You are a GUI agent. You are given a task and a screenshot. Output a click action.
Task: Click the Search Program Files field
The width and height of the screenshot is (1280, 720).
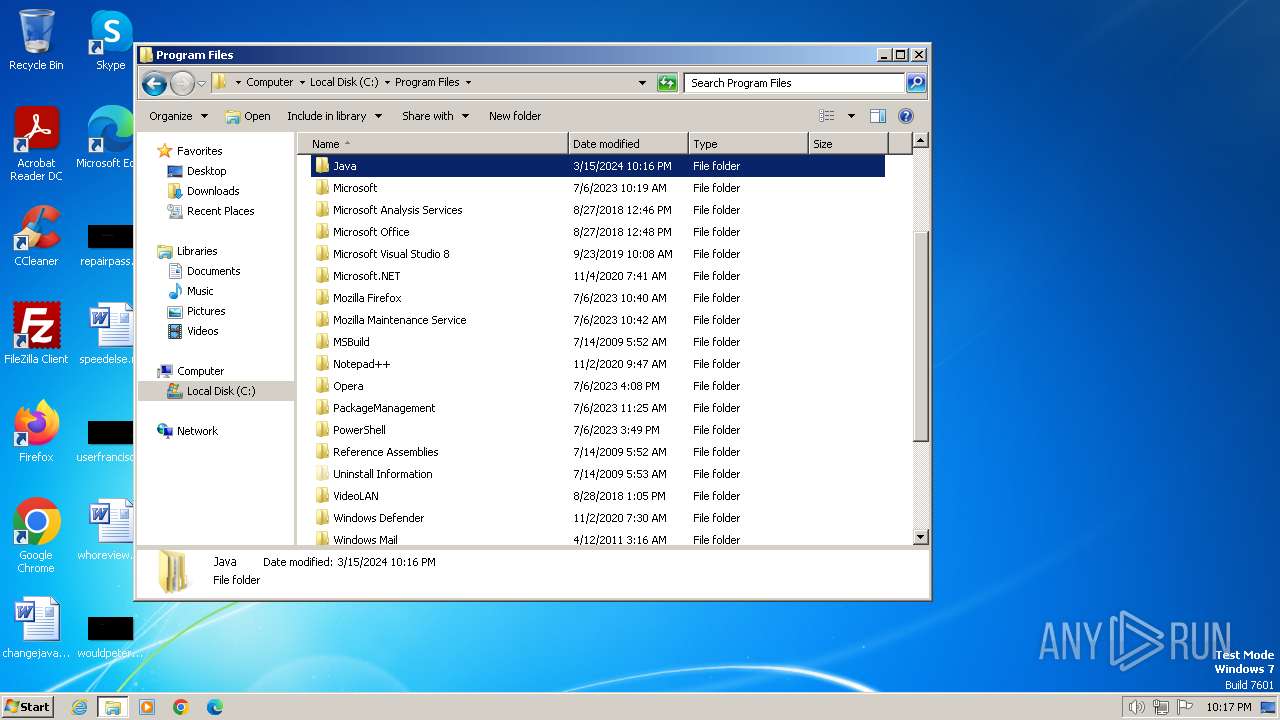pos(795,83)
